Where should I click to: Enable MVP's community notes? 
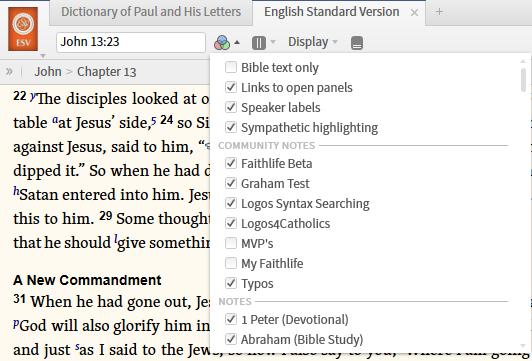[x=231, y=243]
